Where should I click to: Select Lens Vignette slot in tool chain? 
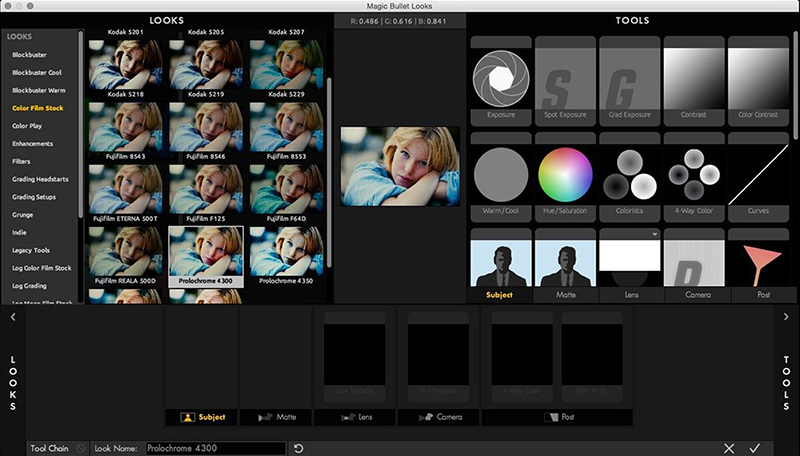click(355, 357)
